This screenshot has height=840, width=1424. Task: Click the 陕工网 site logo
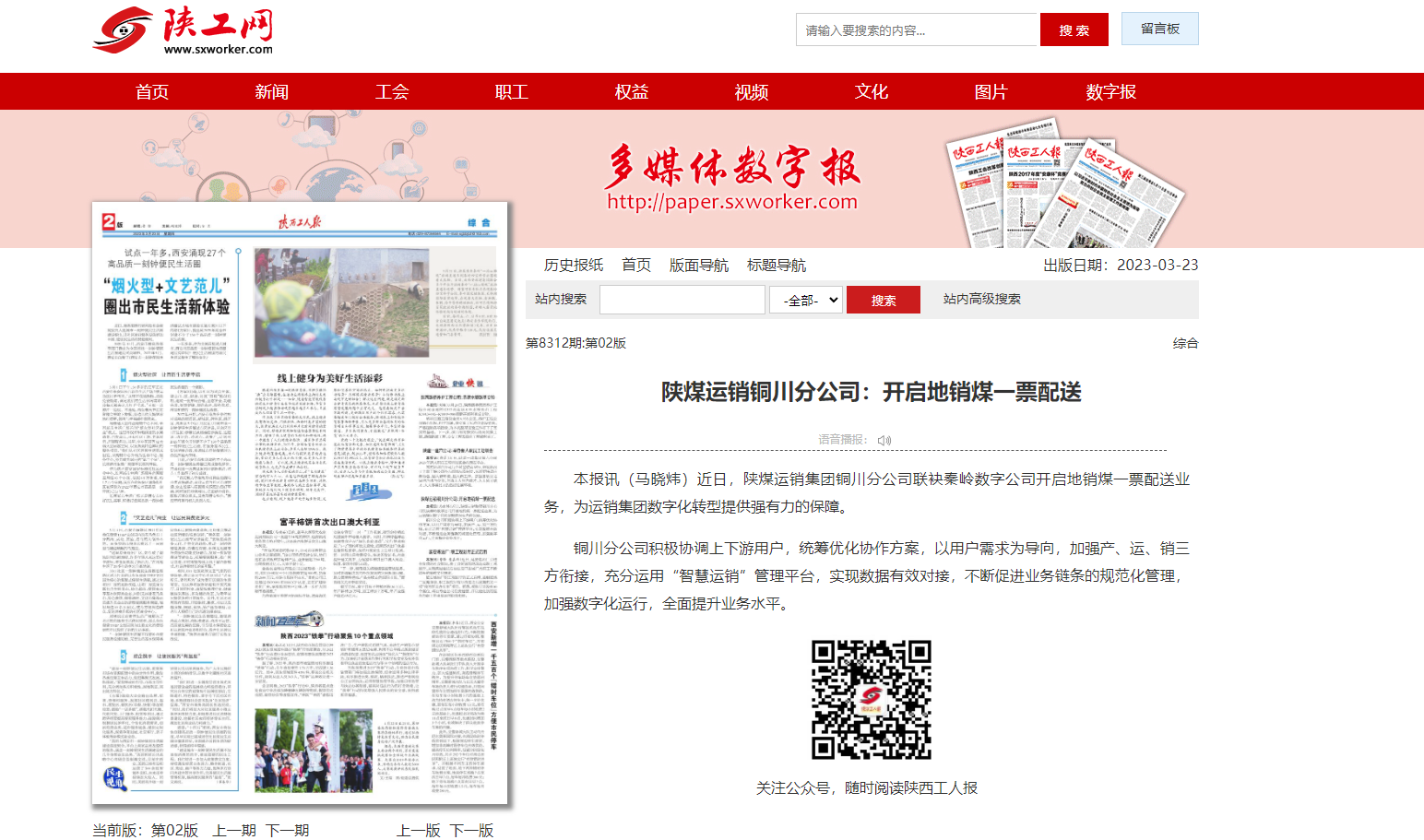pos(183,30)
